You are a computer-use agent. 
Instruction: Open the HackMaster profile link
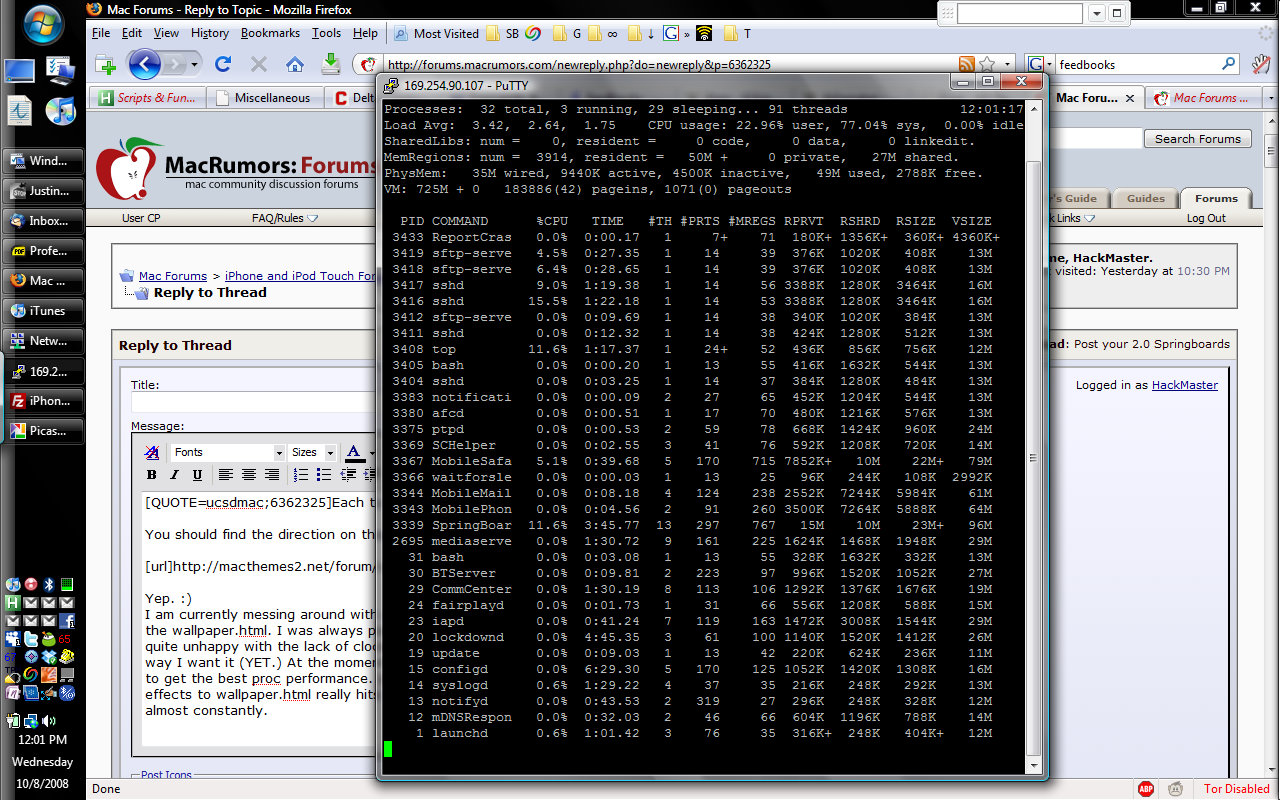[1185, 385]
